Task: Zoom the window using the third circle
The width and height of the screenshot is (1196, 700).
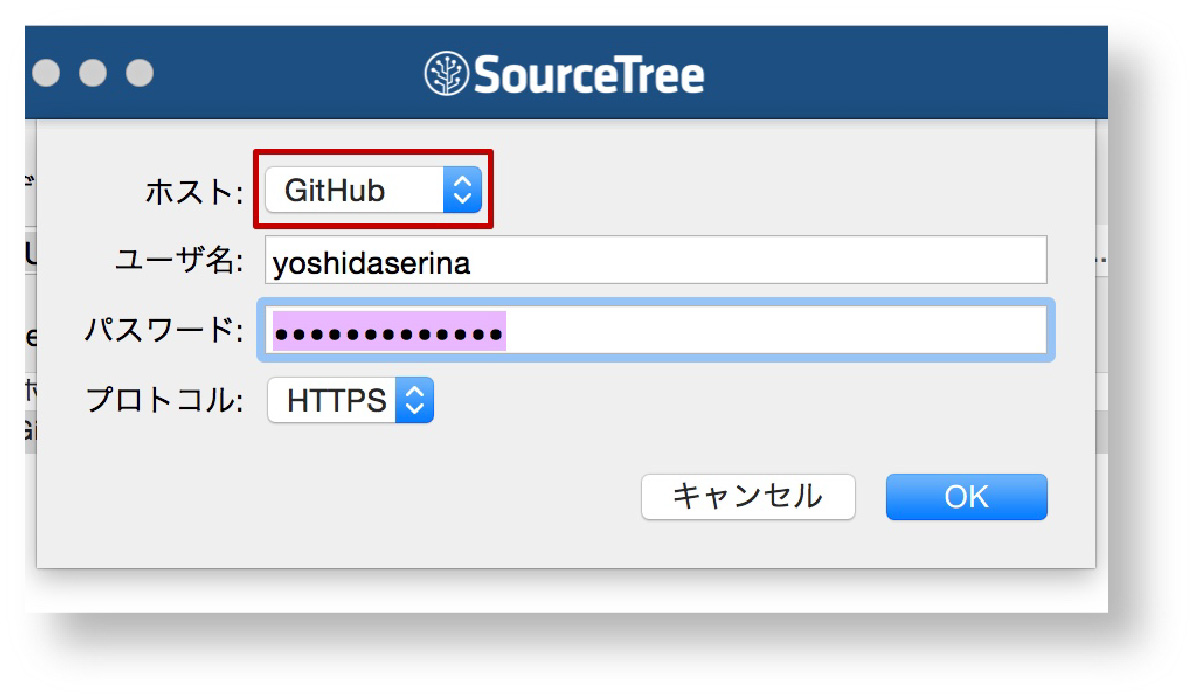Action: [x=139, y=73]
